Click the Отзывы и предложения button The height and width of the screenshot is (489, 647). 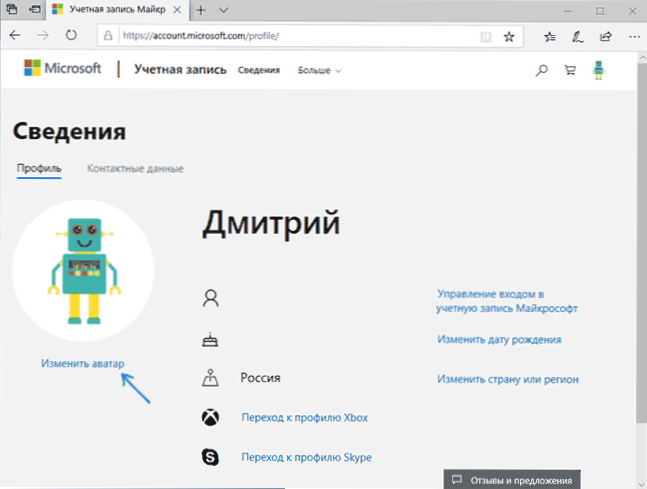[x=512, y=480]
